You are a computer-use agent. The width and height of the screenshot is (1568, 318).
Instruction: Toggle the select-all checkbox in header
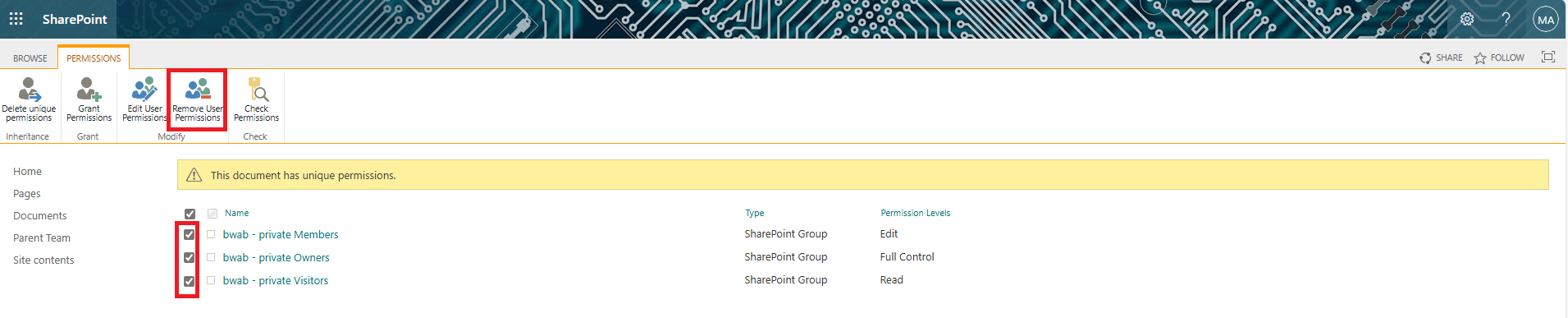[x=190, y=214]
